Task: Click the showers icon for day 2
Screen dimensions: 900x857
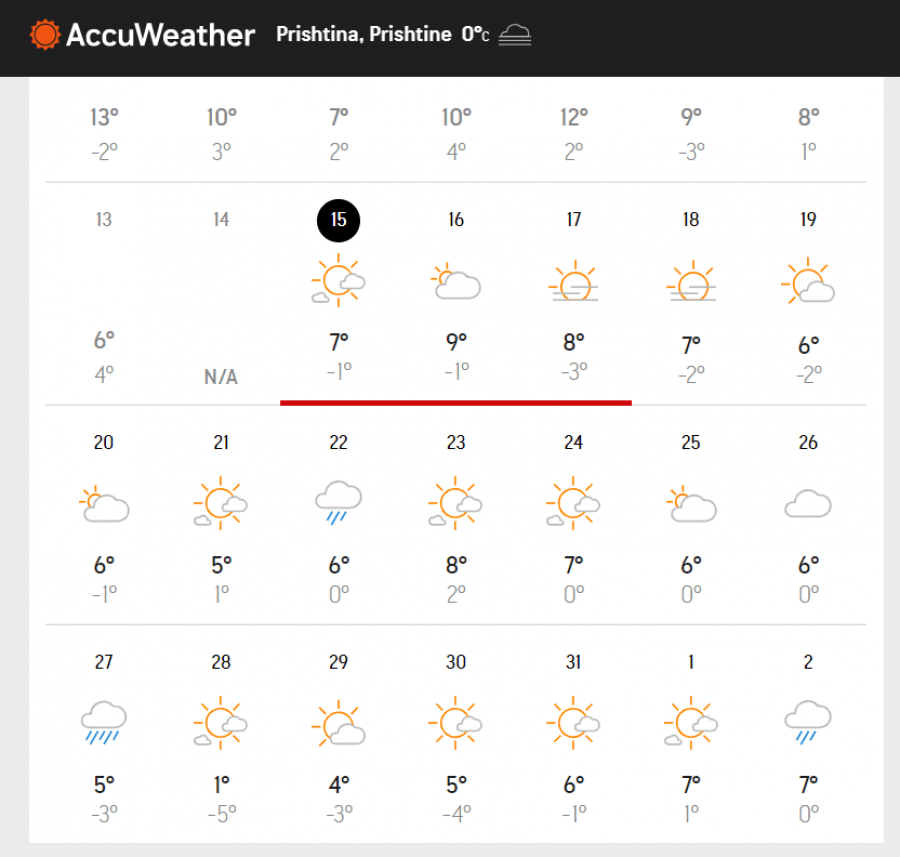Action: [808, 723]
